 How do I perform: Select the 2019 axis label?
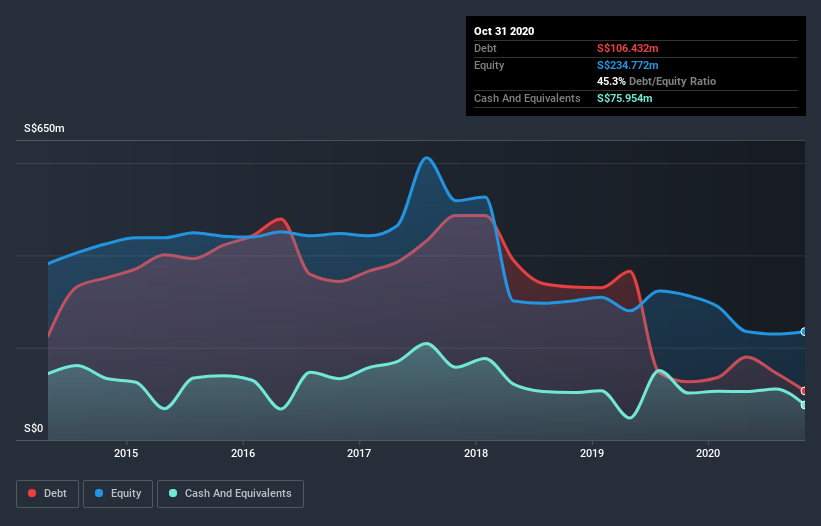[x=592, y=453]
